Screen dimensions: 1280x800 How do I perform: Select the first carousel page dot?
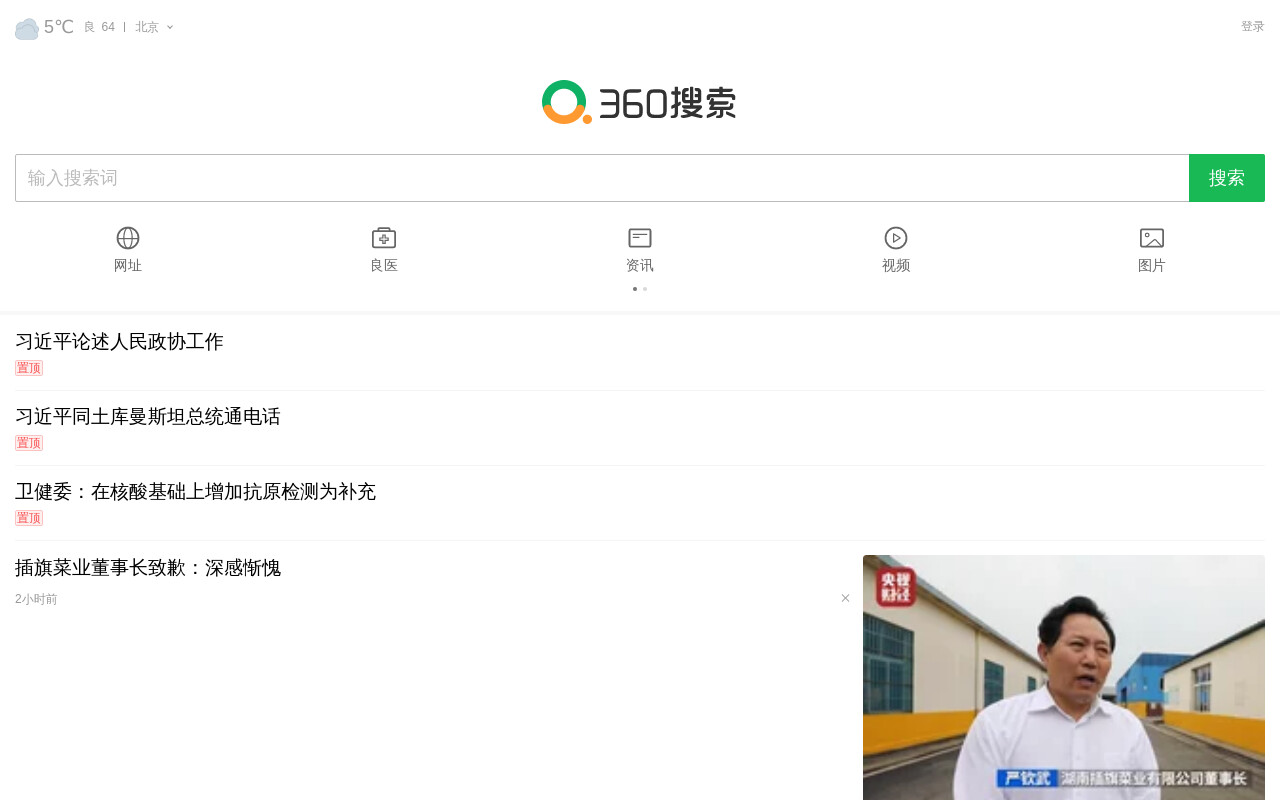point(635,289)
